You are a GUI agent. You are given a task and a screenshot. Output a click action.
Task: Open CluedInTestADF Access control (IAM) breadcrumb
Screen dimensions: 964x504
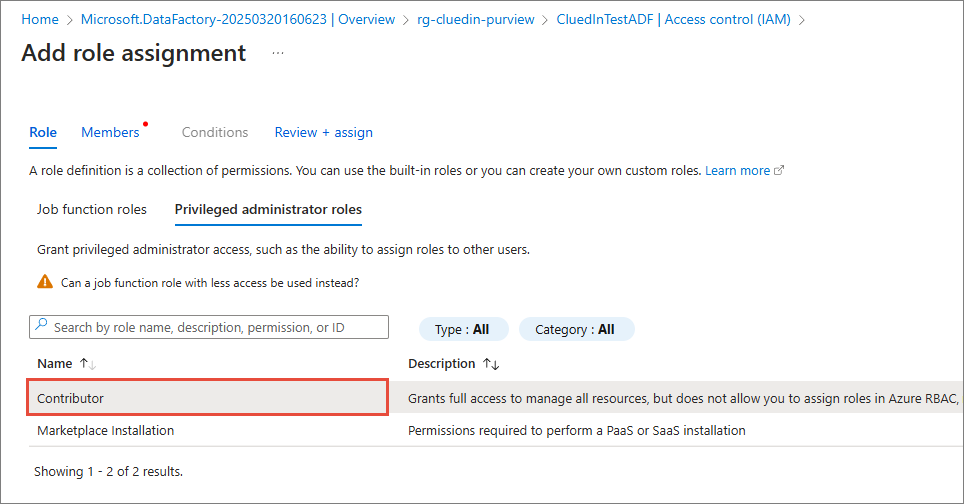[x=673, y=20]
